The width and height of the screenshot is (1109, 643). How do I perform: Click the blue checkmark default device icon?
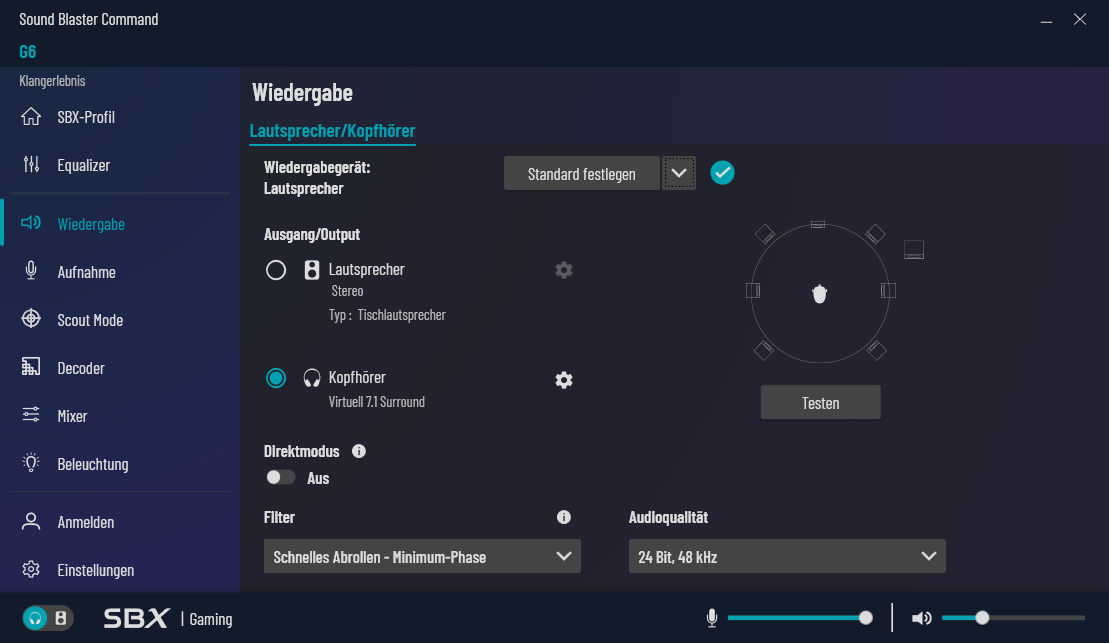(722, 173)
